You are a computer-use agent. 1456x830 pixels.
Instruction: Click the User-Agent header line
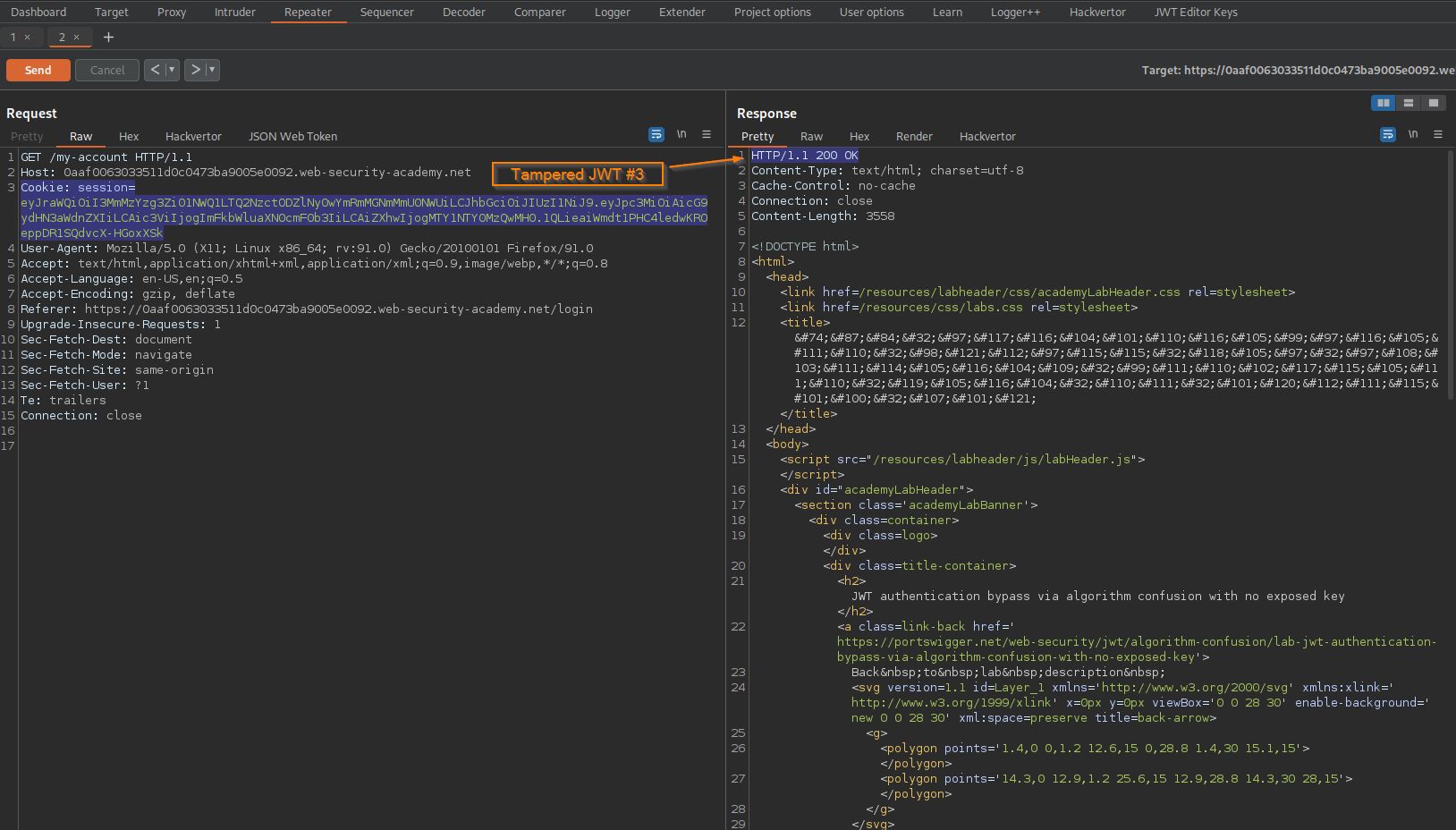(x=307, y=248)
